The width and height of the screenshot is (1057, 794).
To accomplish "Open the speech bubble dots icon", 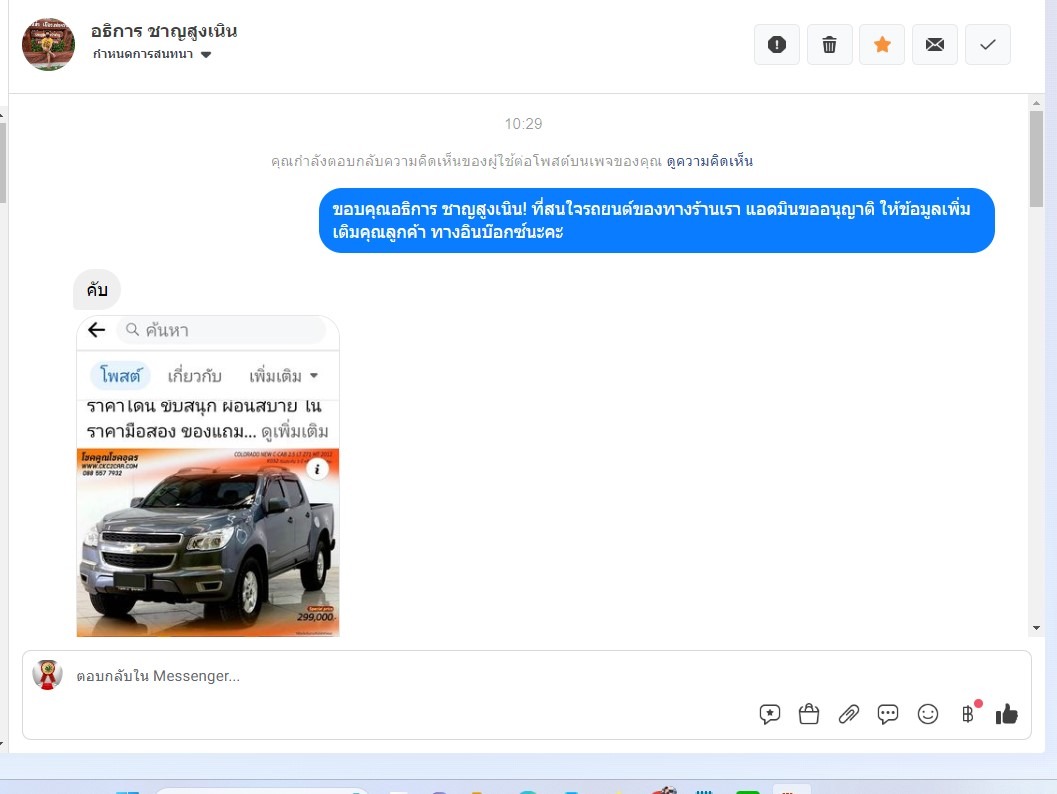I will 888,714.
